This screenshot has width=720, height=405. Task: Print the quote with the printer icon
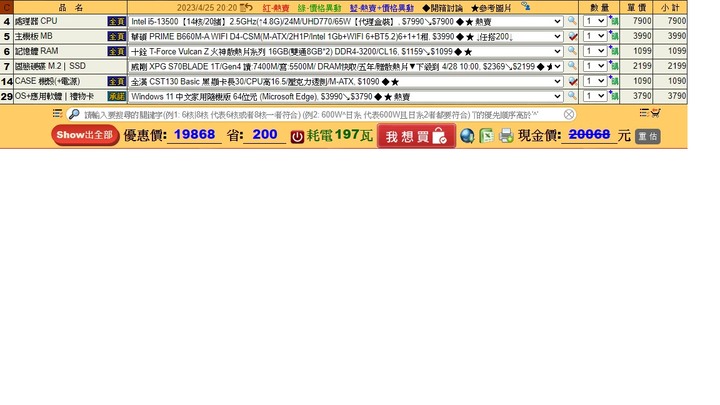tap(506, 136)
